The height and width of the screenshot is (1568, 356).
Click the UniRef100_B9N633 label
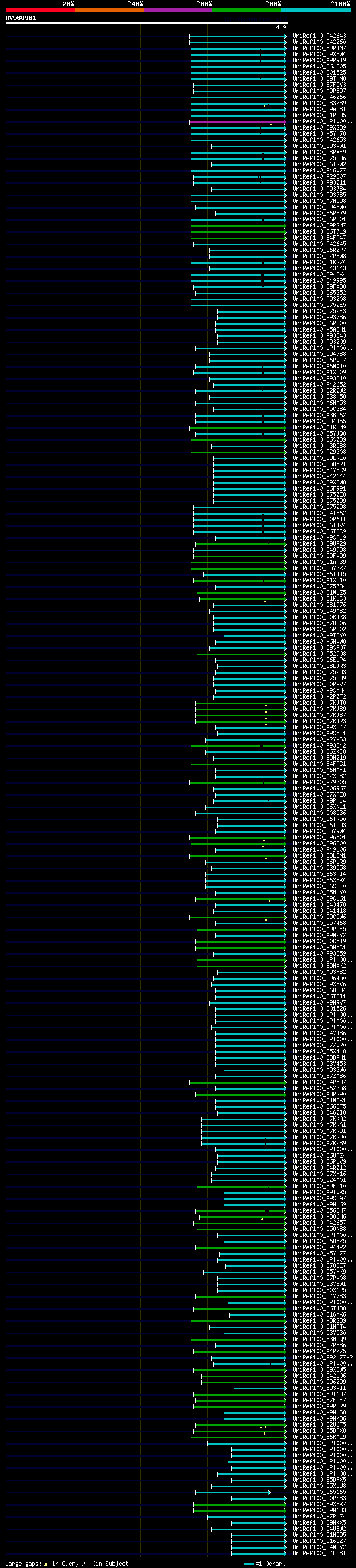(319, 1511)
